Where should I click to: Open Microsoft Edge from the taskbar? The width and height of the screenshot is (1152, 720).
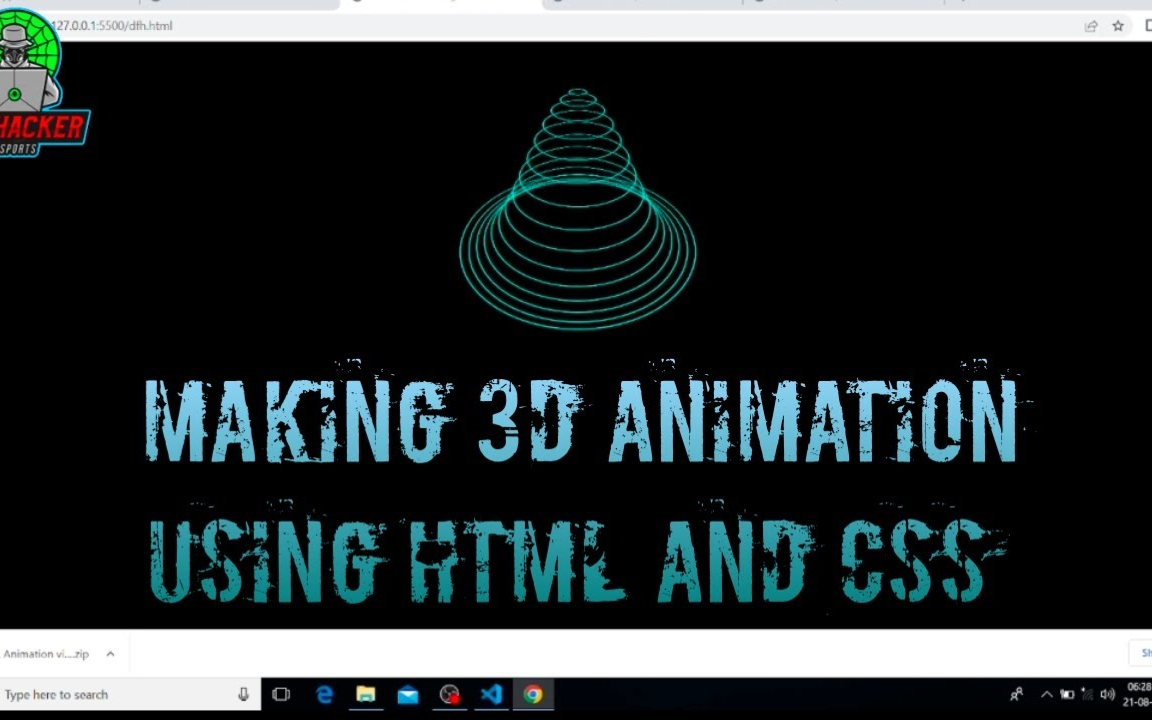click(x=324, y=694)
